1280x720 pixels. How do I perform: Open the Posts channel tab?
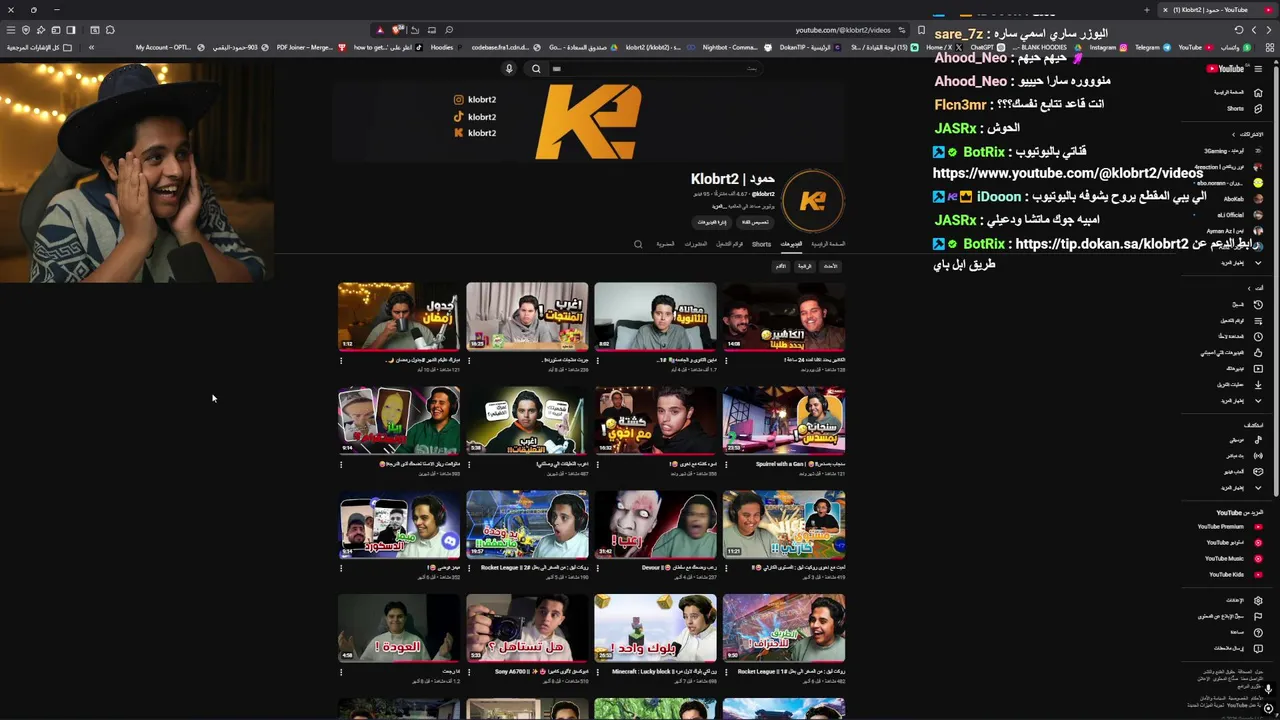(696, 244)
